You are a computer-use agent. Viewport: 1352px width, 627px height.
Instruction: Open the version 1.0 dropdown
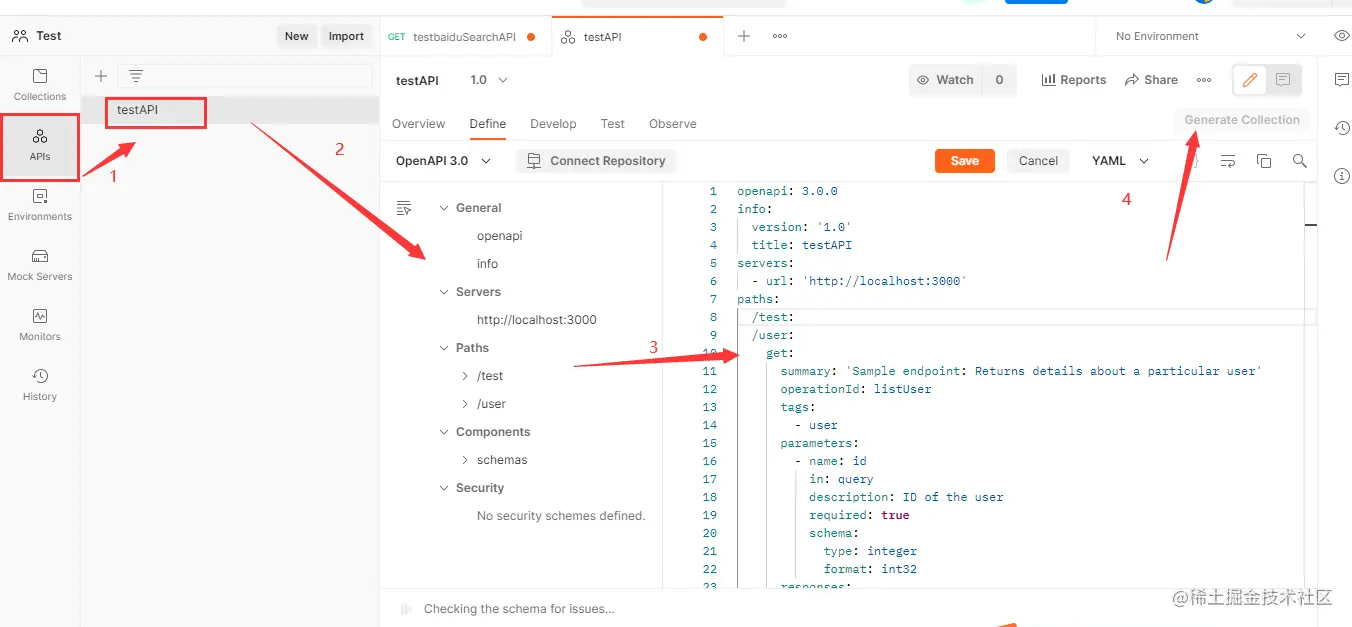click(x=489, y=80)
